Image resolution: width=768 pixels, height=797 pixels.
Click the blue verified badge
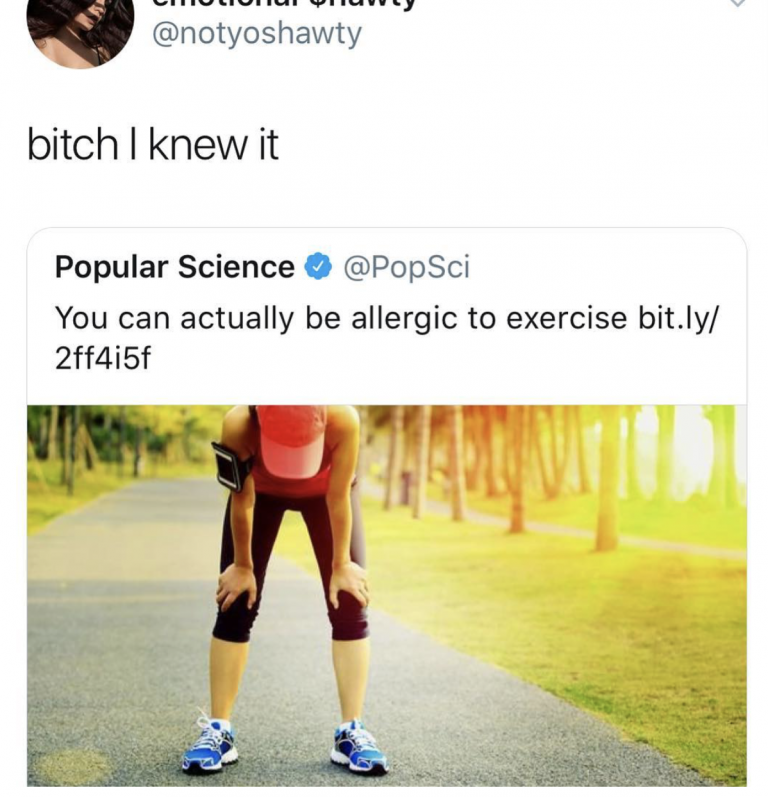(318, 268)
